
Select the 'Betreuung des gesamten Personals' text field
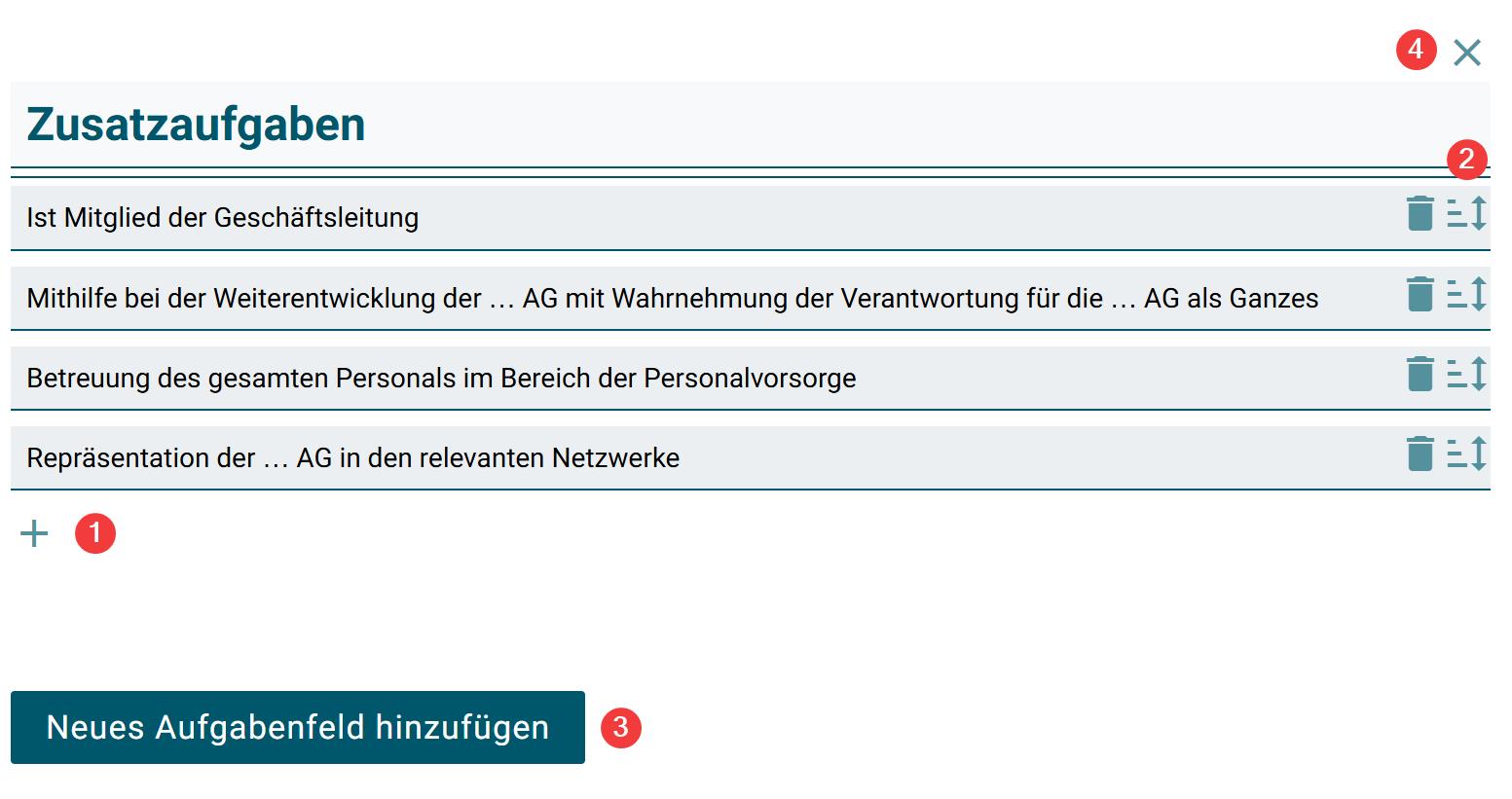click(441, 378)
